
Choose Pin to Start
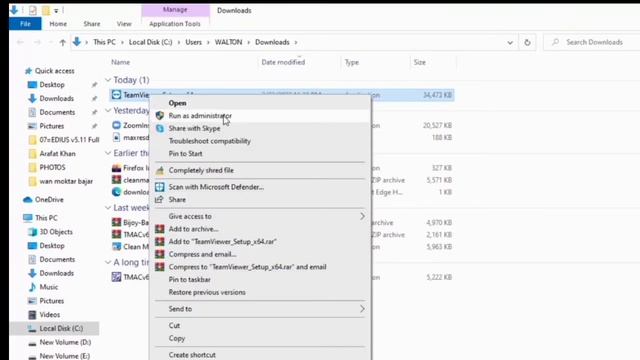pyautogui.click(x=185, y=154)
